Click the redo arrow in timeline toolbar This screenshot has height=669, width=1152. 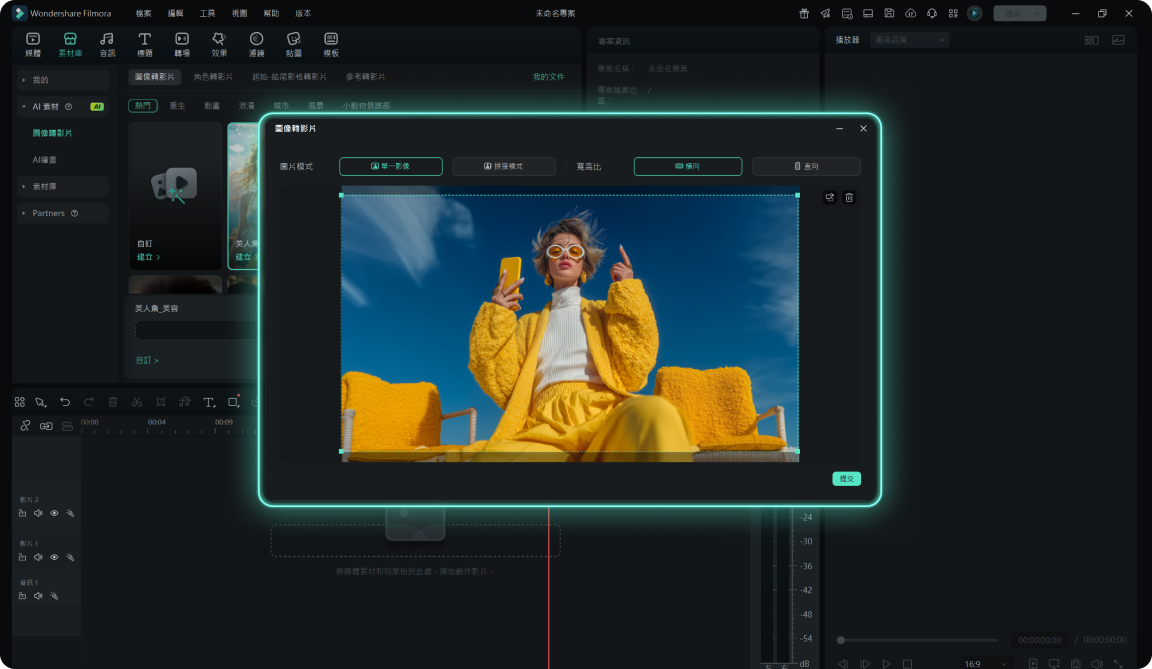coord(89,402)
